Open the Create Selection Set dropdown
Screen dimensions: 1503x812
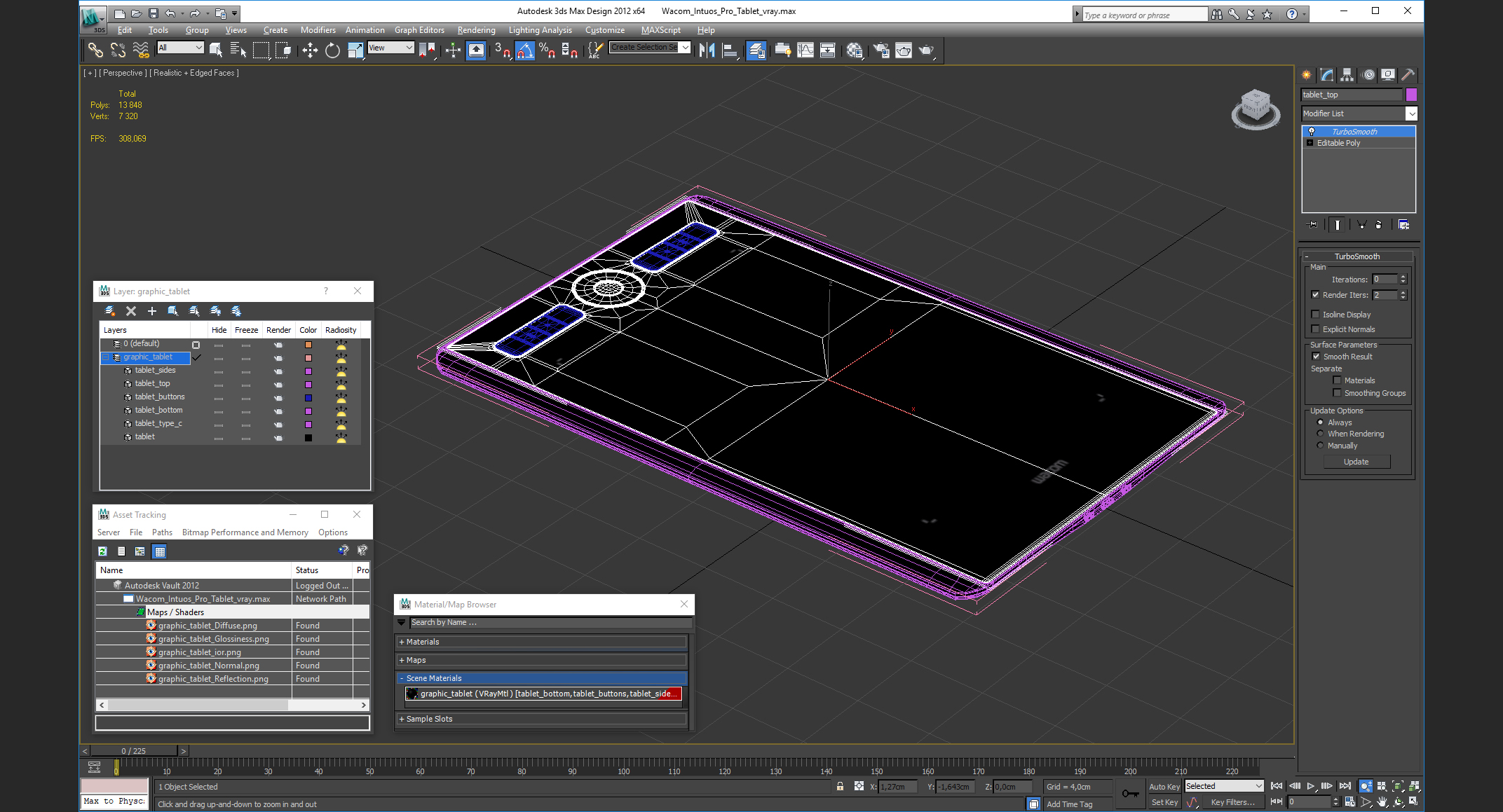650,48
